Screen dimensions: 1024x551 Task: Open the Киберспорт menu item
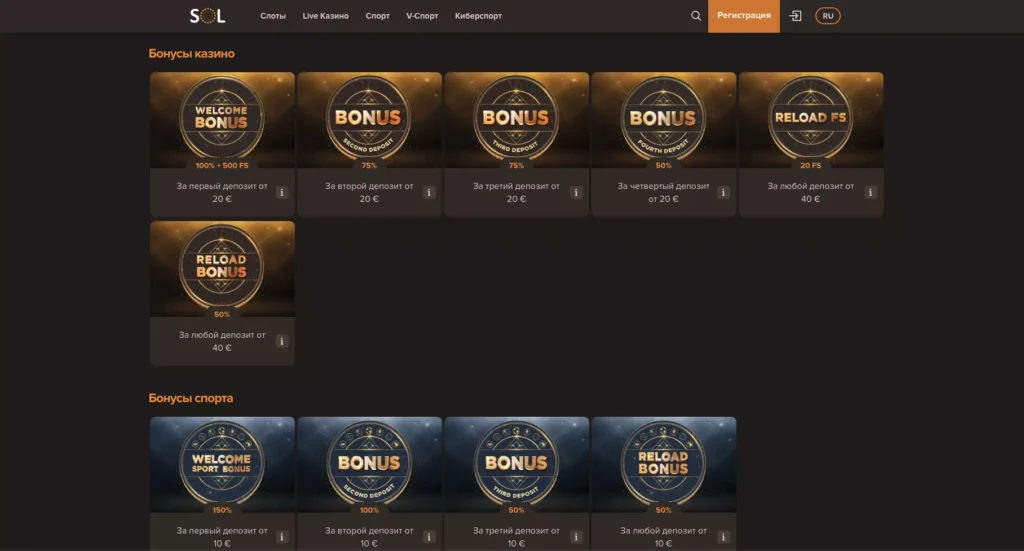[478, 16]
